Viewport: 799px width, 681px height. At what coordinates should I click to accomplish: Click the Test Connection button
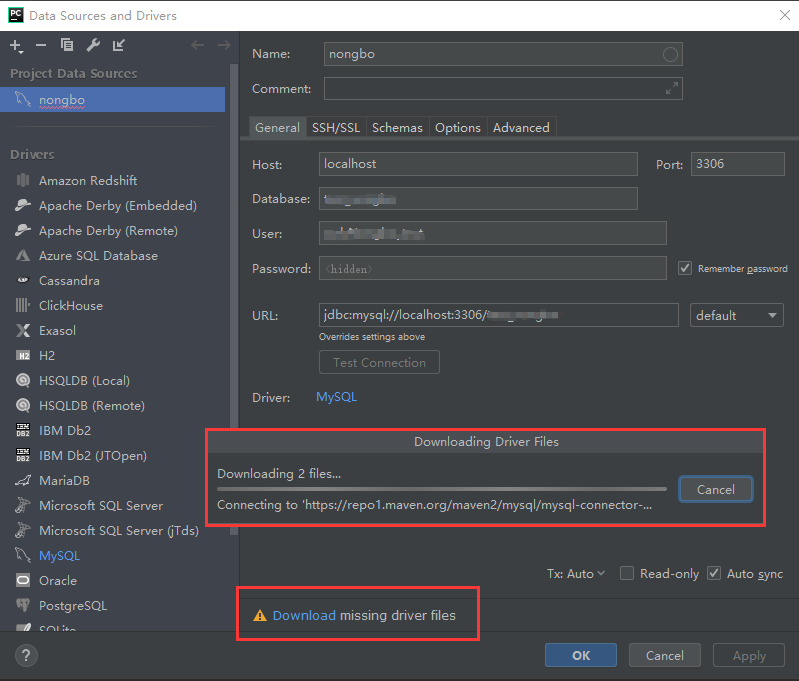pos(379,362)
